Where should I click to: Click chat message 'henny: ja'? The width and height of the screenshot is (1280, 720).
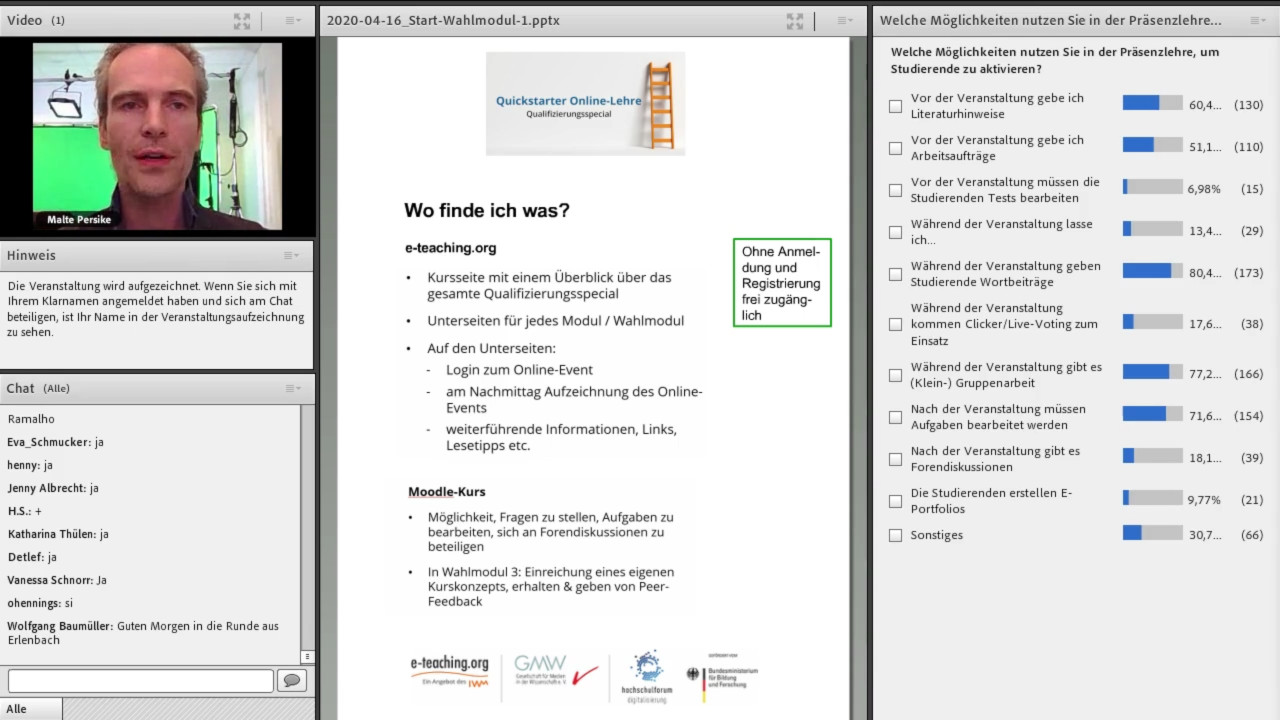(x=30, y=465)
